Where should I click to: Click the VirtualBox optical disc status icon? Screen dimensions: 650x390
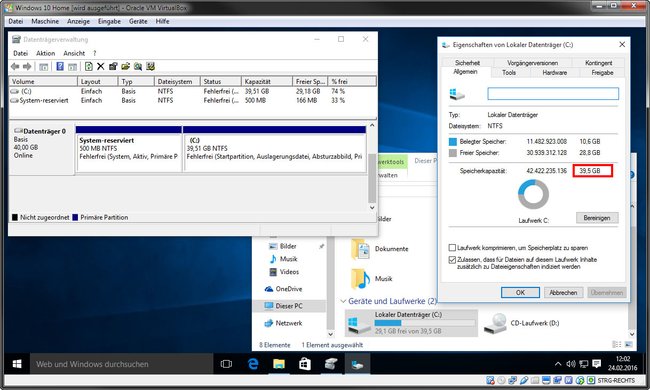coord(501,380)
